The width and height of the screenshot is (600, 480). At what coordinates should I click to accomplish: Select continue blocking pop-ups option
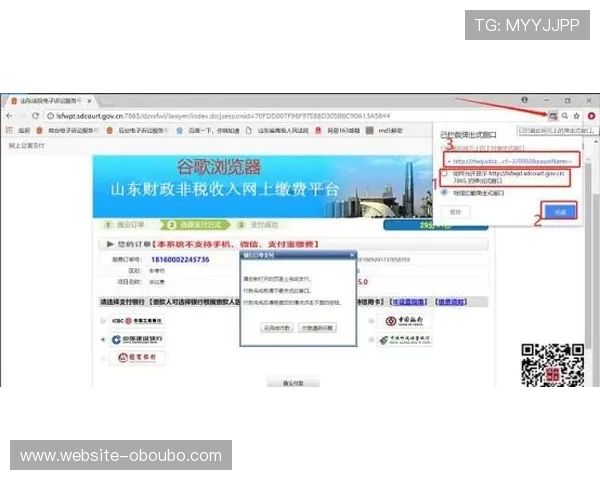(444, 192)
